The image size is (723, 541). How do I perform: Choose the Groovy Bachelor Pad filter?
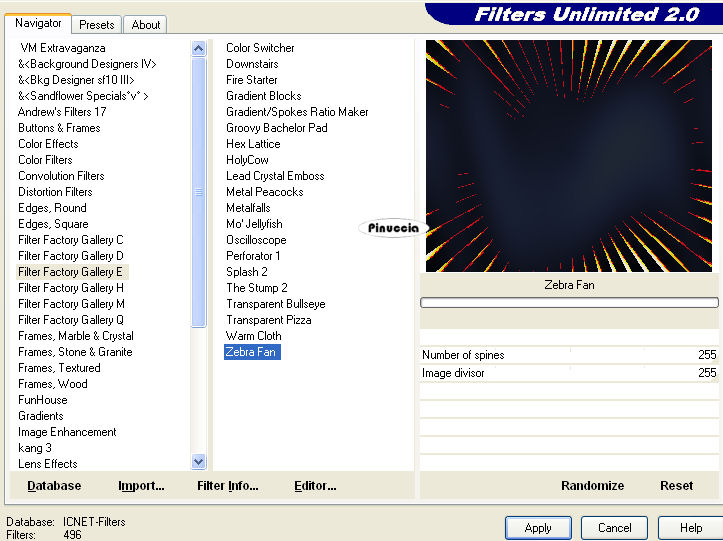(x=277, y=128)
